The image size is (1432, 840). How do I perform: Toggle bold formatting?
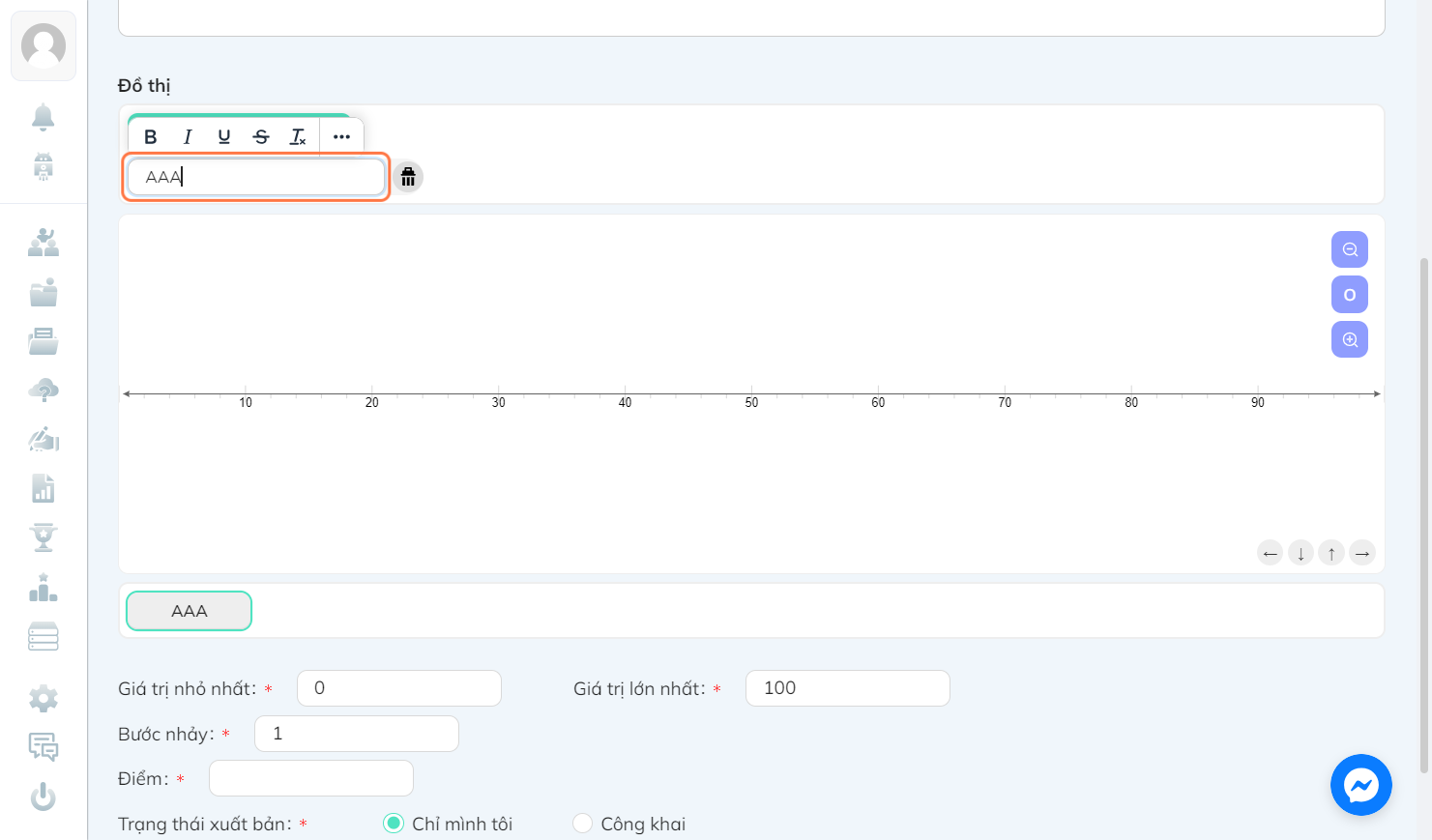(151, 137)
